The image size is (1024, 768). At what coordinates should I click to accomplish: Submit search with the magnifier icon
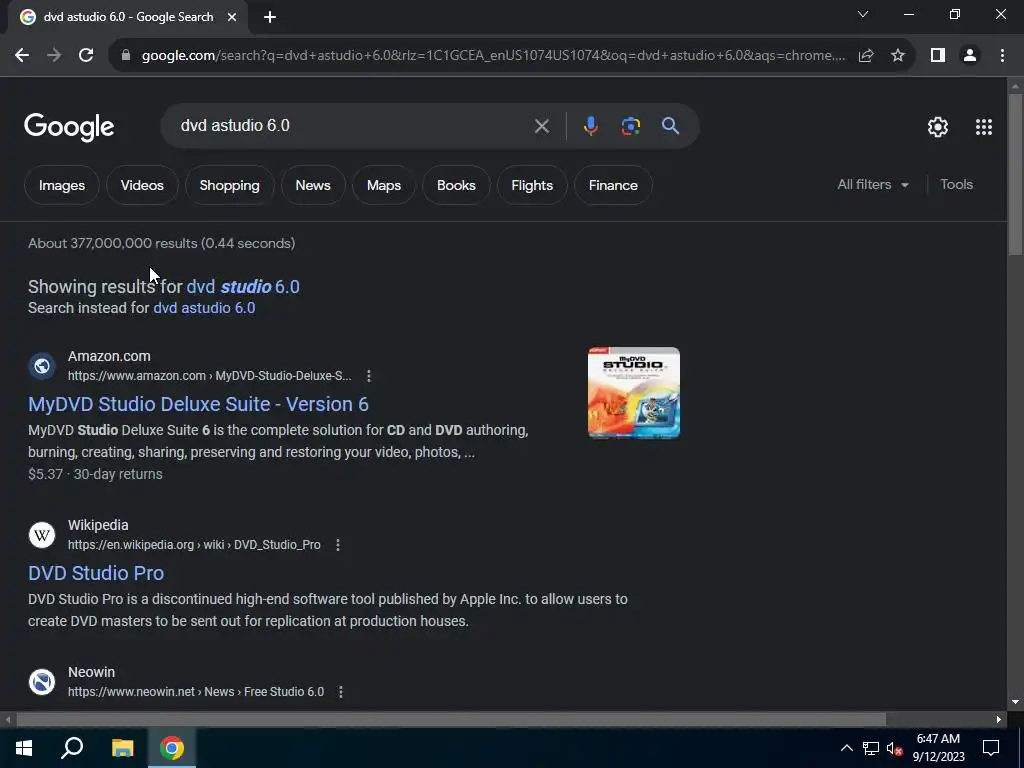point(671,126)
